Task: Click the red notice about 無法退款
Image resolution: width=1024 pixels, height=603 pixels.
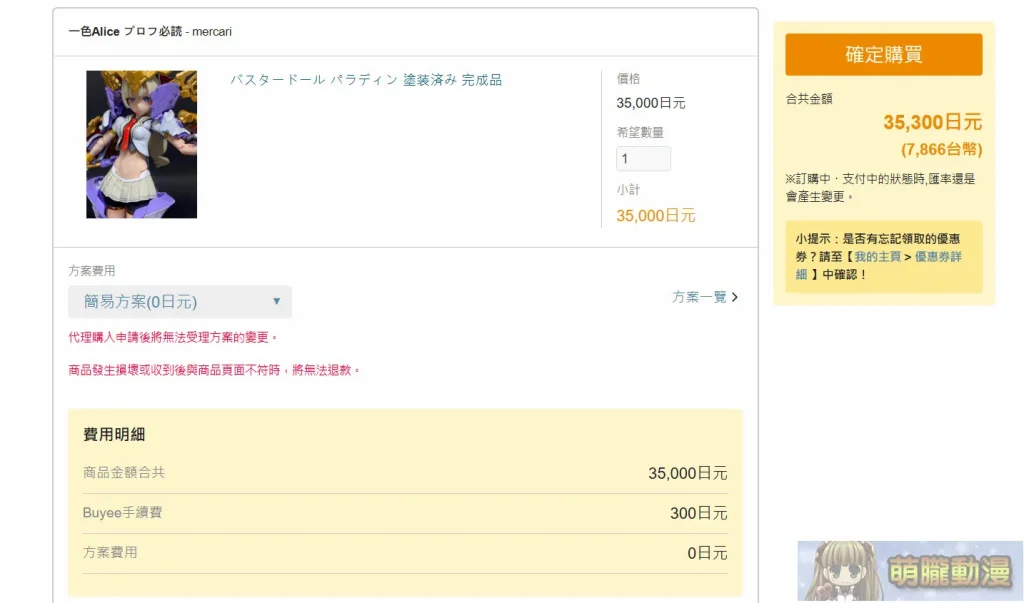Action: (215, 370)
